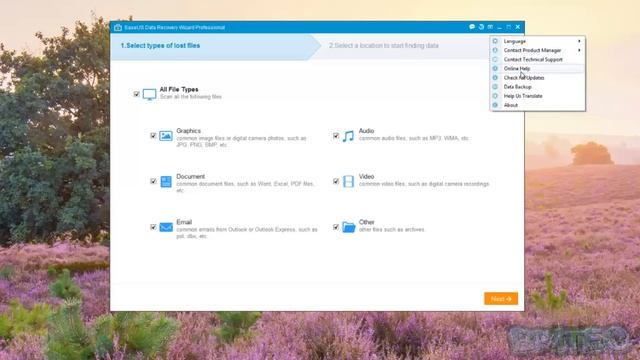This screenshot has height=360, width=640.
Task: Click the Document label text
Action: click(x=190, y=177)
